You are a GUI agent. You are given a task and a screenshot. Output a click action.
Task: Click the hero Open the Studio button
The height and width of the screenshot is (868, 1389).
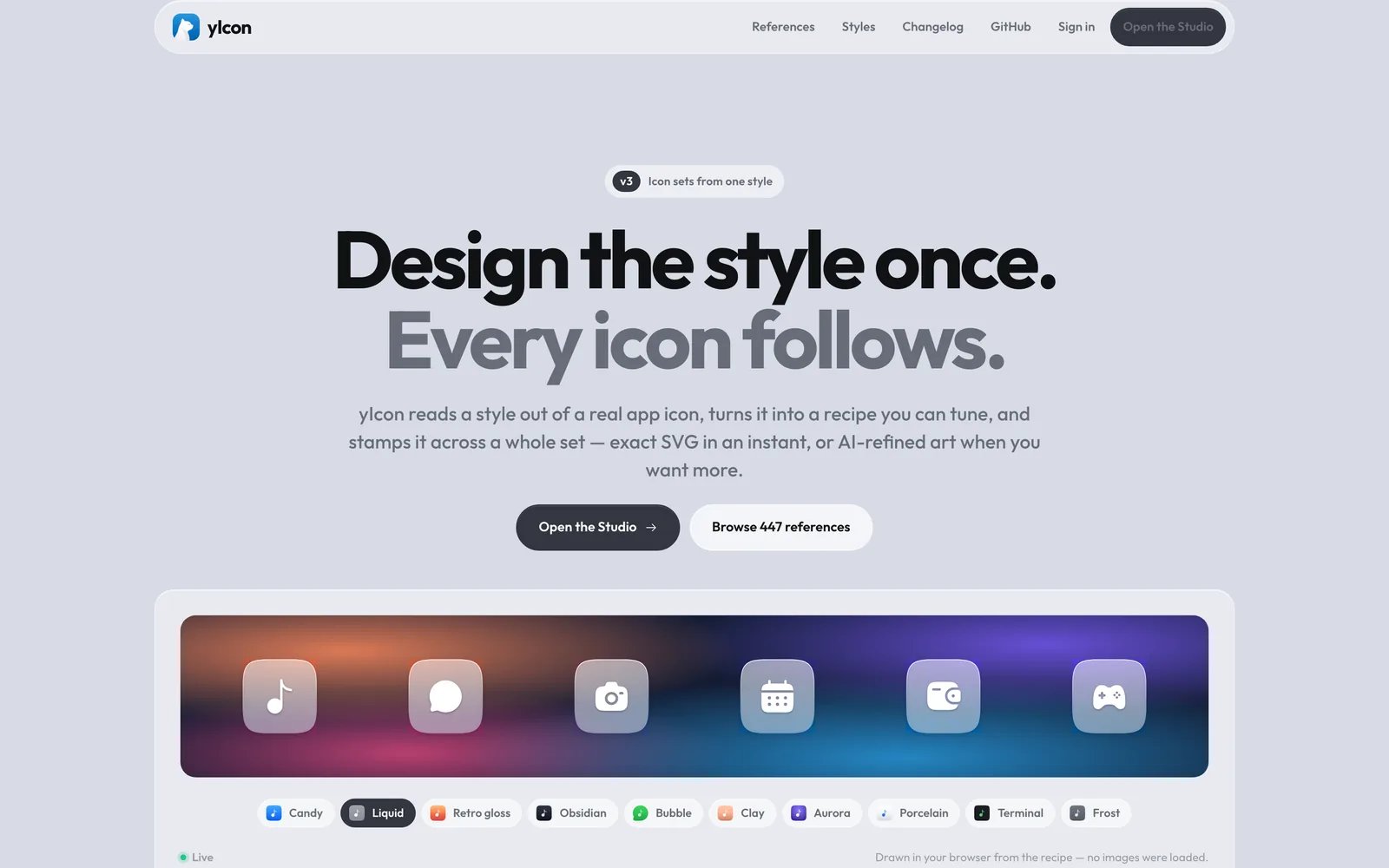(x=598, y=527)
